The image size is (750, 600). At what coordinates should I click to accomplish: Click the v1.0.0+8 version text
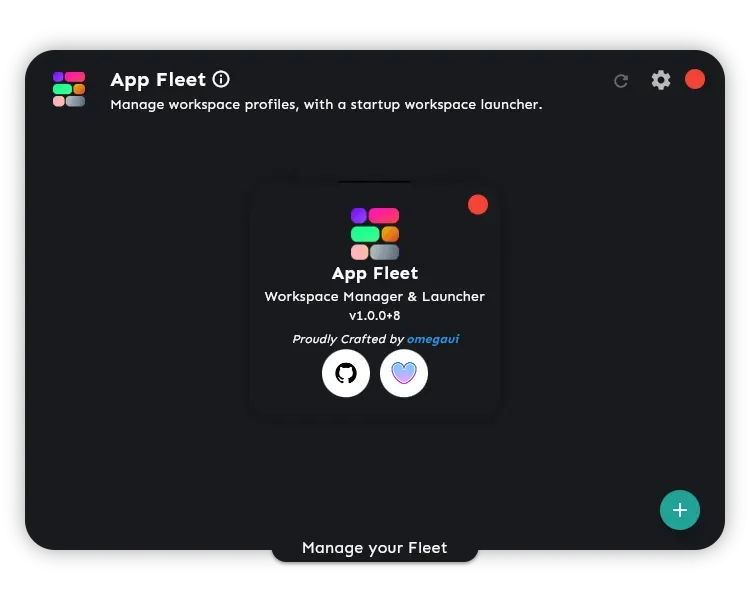375,316
